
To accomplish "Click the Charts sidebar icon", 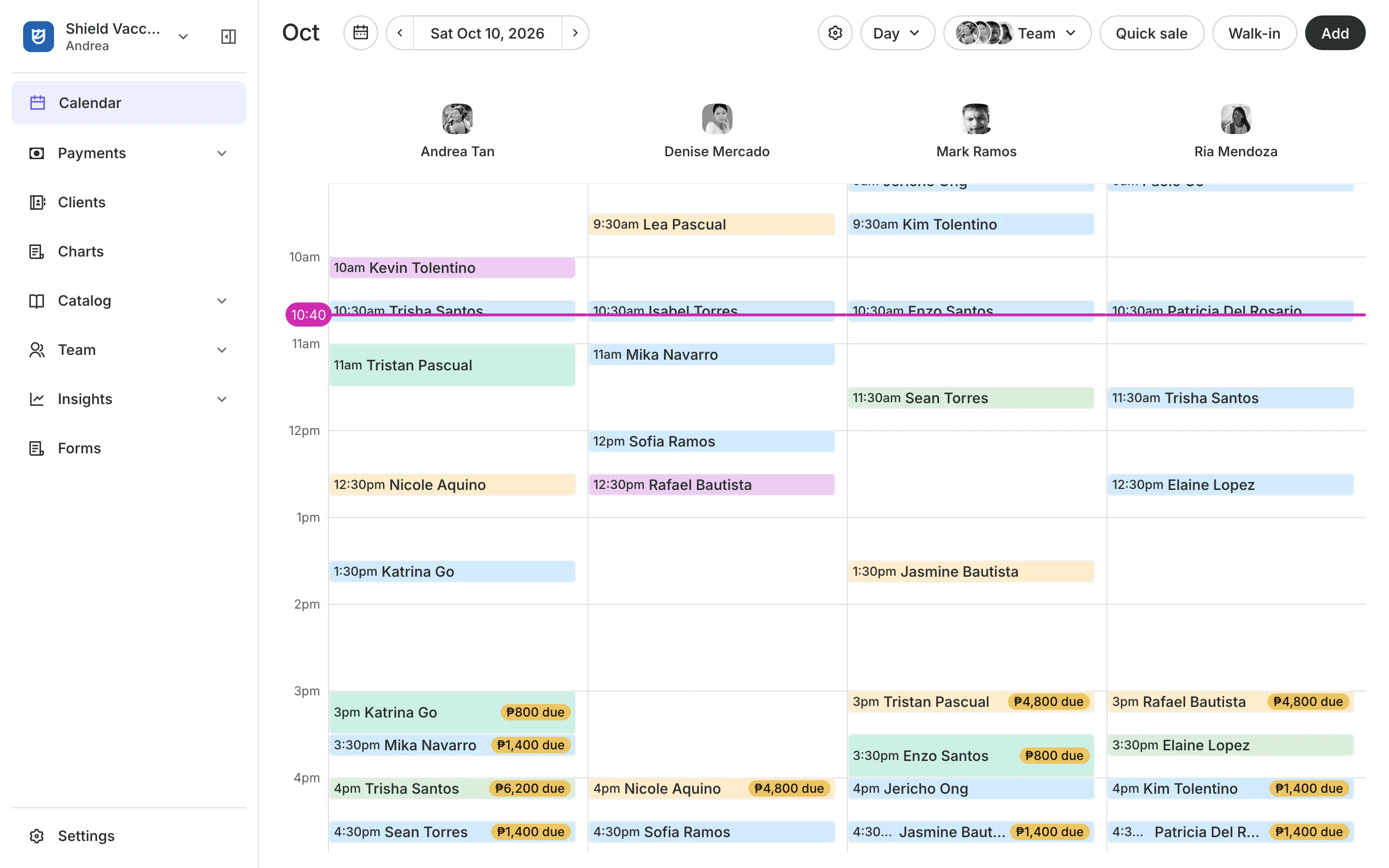I will [37, 251].
